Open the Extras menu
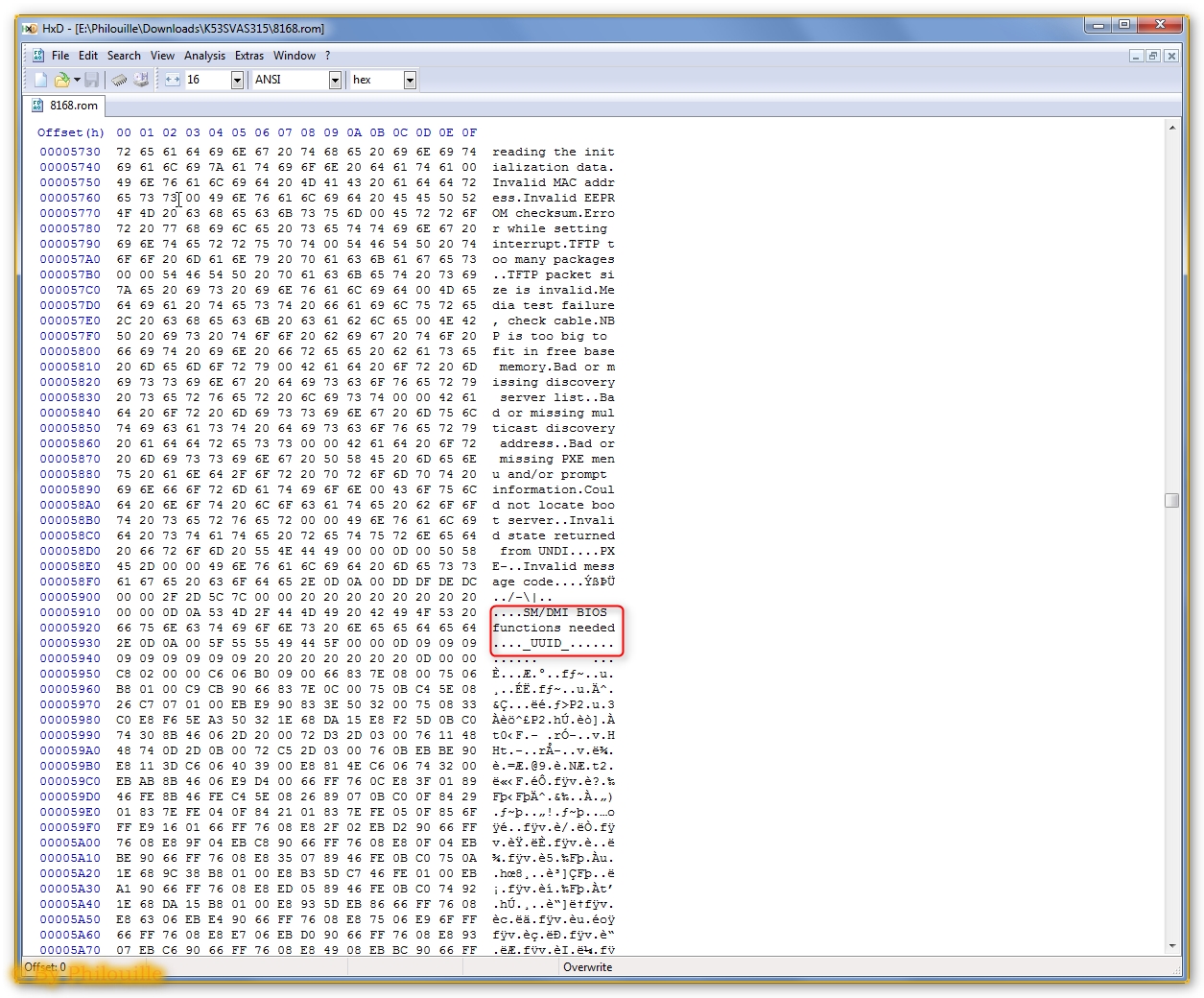 (249, 56)
